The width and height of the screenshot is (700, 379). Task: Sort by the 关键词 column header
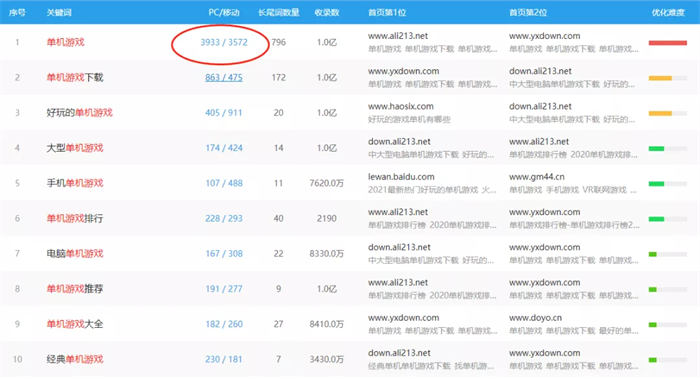59,12
